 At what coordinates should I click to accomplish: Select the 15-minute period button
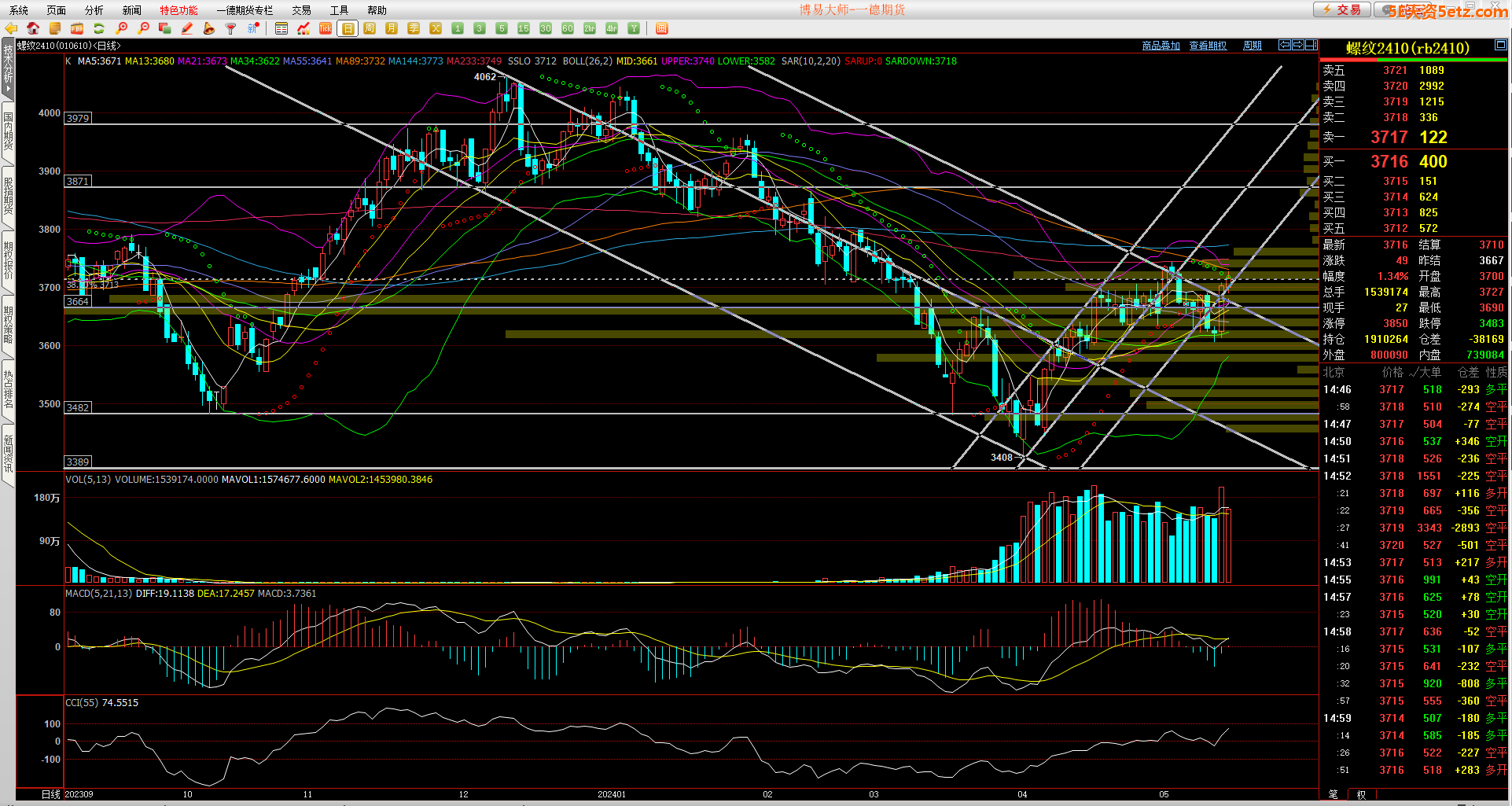click(524, 28)
